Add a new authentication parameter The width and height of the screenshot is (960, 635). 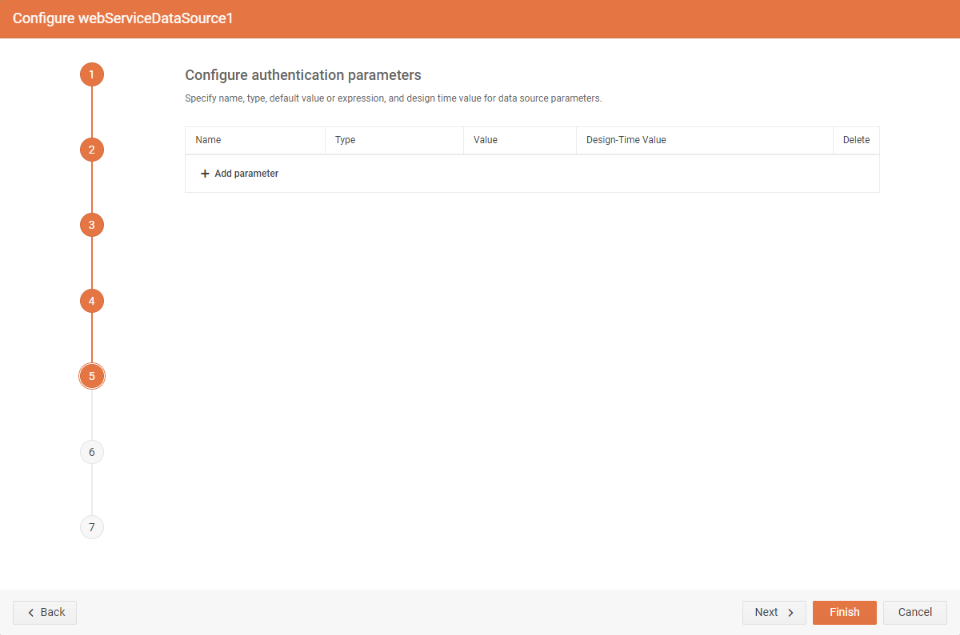[239, 173]
